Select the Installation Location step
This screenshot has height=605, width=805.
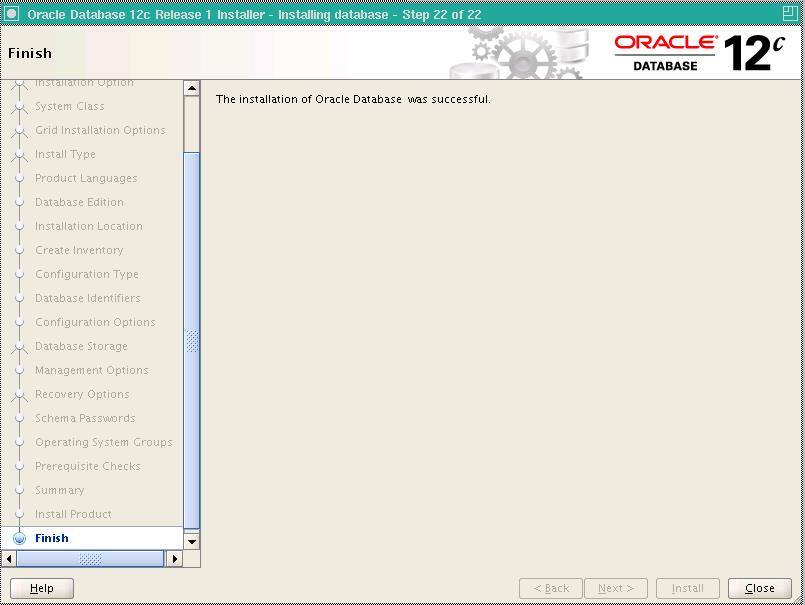tap(89, 226)
